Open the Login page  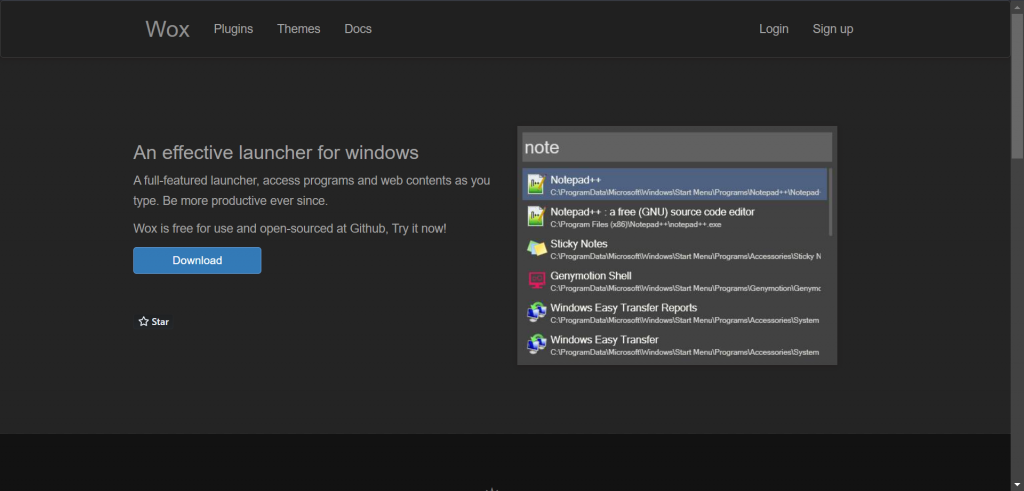[x=773, y=29]
